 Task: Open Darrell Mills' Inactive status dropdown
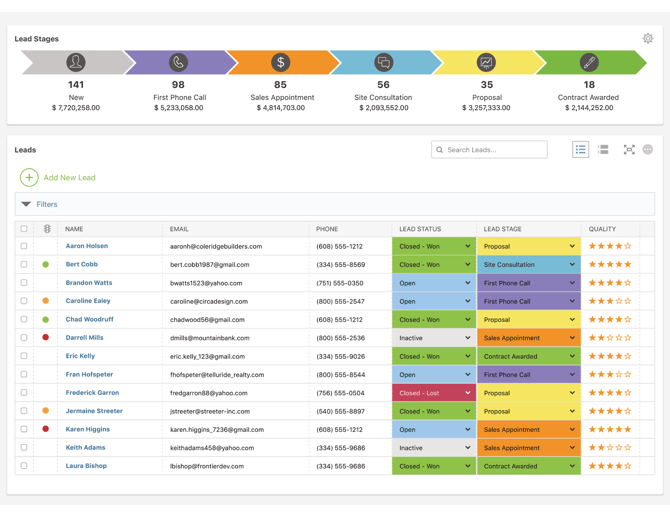pyautogui.click(x=434, y=338)
